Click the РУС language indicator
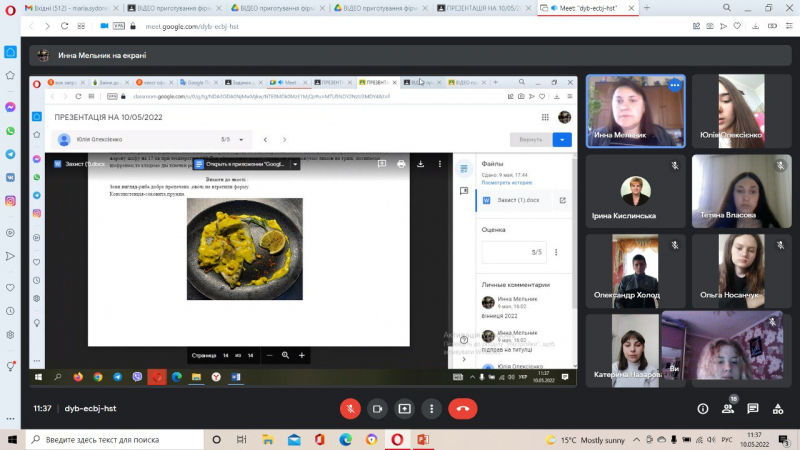 tap(727, 440)
